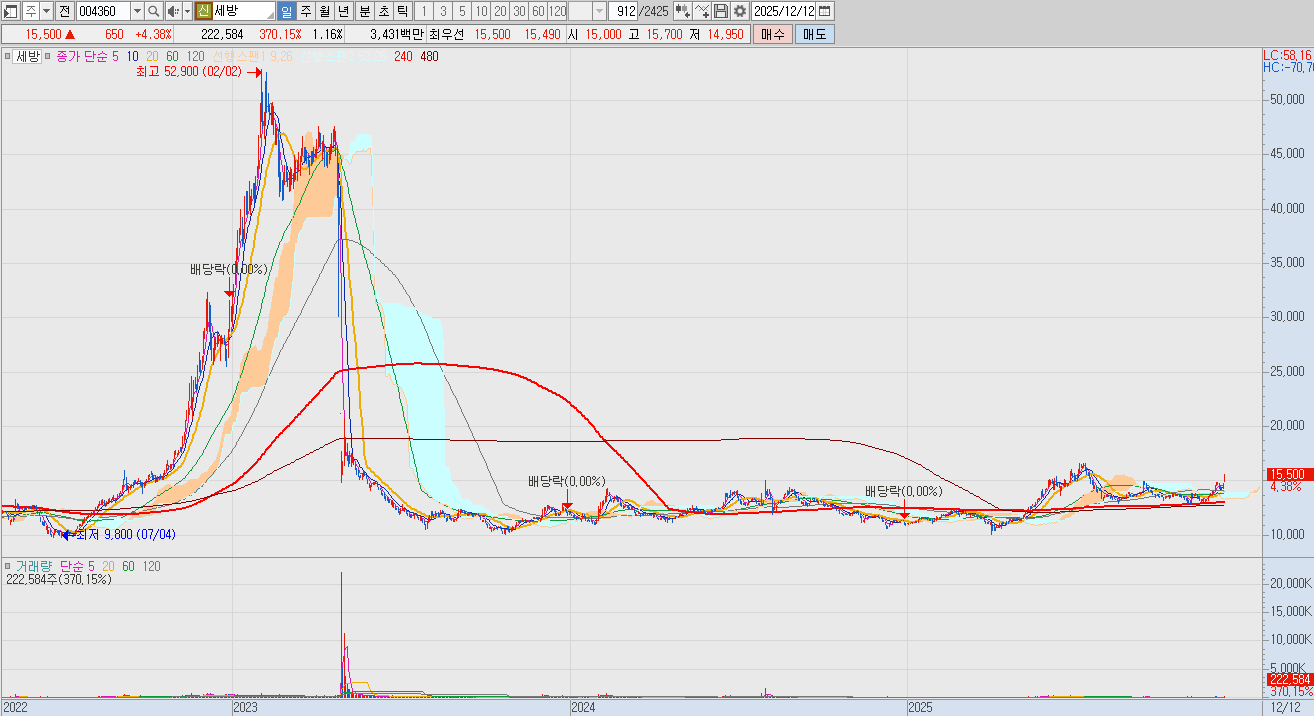Click the speaker sound icon

[x=172, y=11]
